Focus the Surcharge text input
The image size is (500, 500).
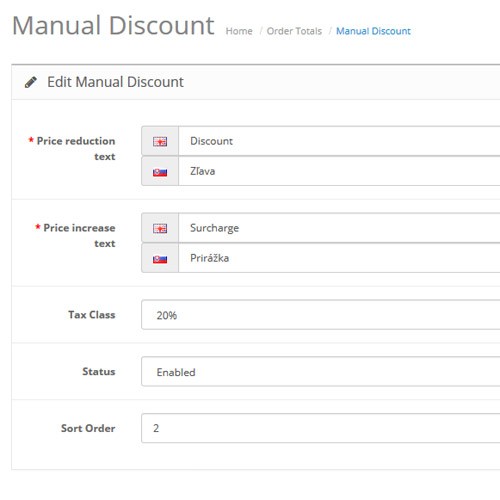click(x=339, y=228)
